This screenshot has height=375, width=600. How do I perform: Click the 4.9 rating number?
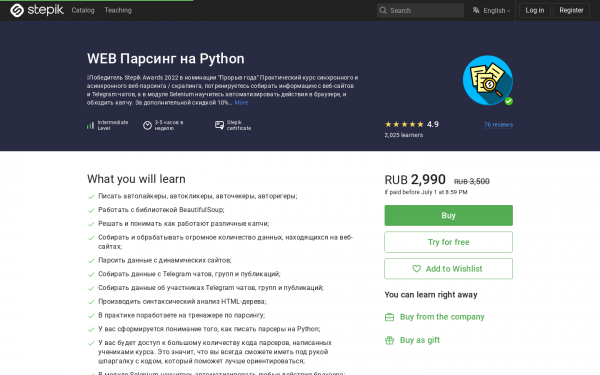433,124
